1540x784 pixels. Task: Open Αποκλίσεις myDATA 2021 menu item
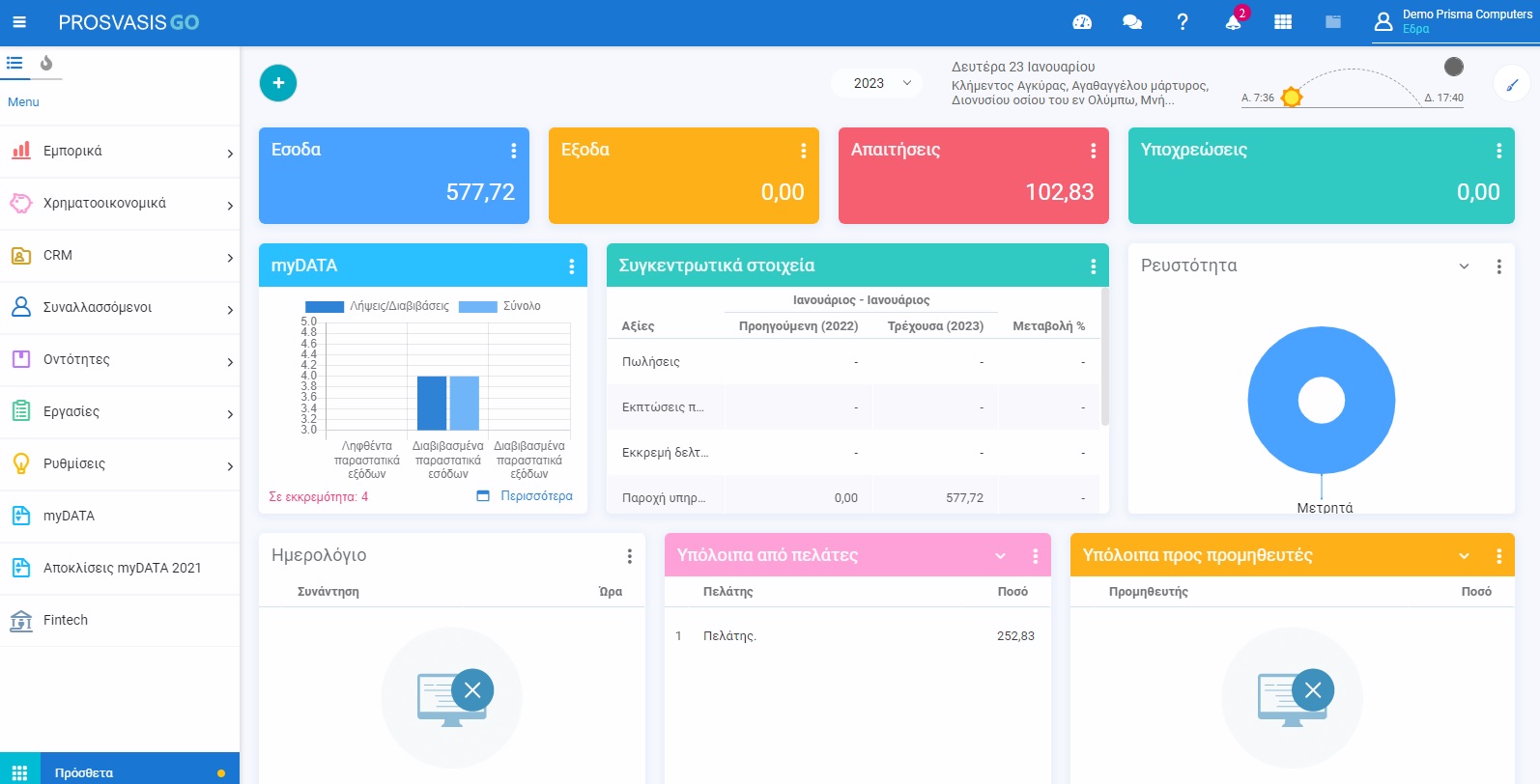[120, 569]
